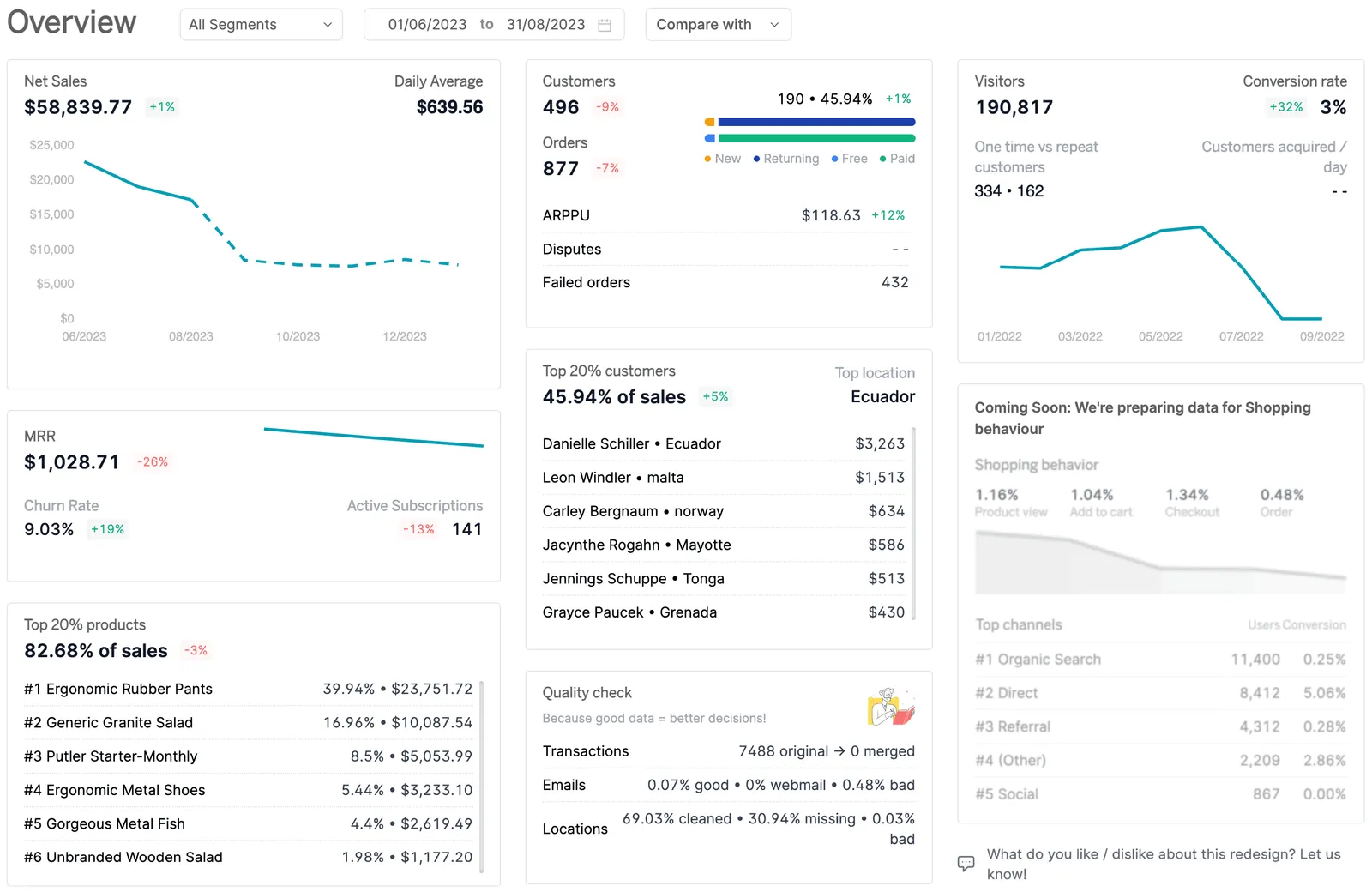Set the start date 01/06/2023
Viewport: 1372px width, 892px height.
tap(427, 25)
